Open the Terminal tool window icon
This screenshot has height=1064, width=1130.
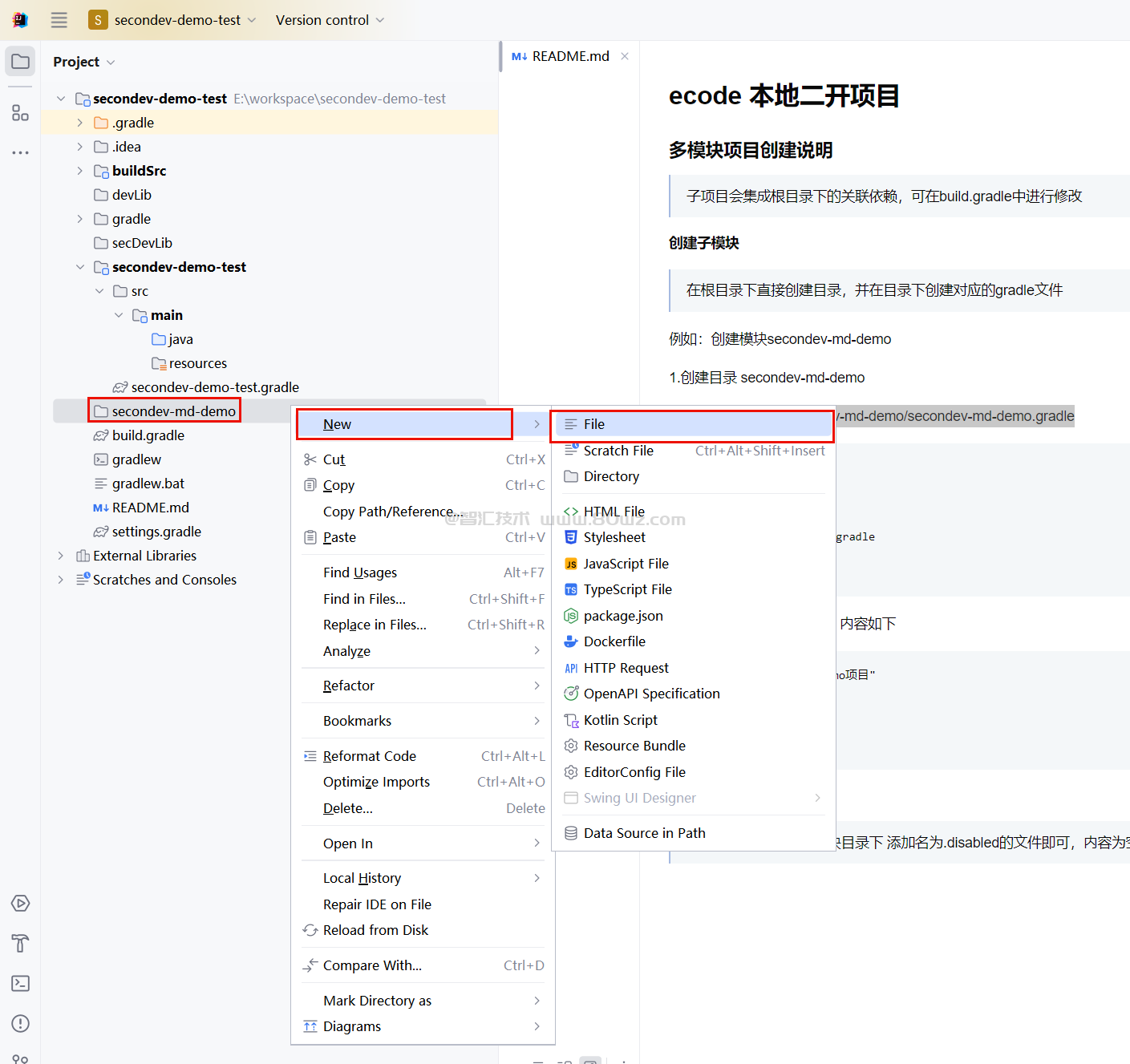point(20,983)
